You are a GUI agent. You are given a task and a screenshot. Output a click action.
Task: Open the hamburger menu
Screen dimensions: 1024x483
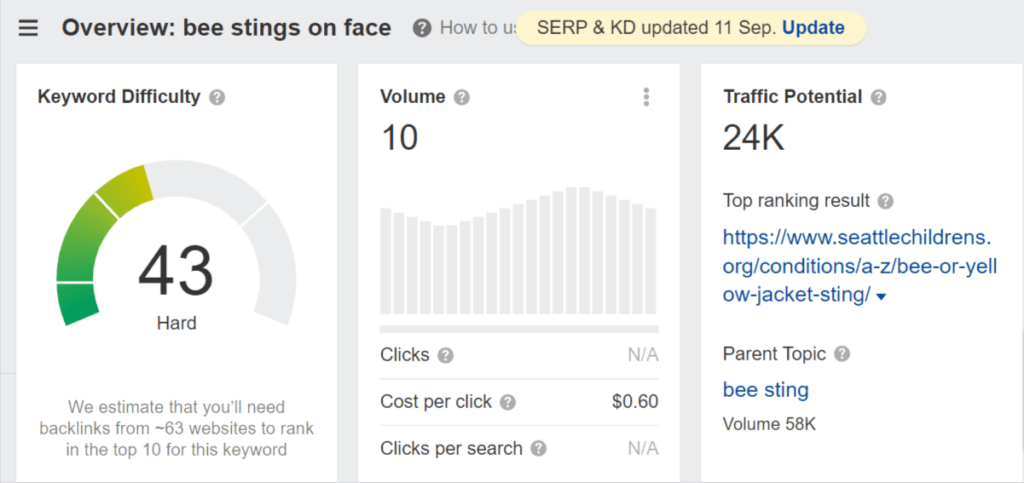28,29
